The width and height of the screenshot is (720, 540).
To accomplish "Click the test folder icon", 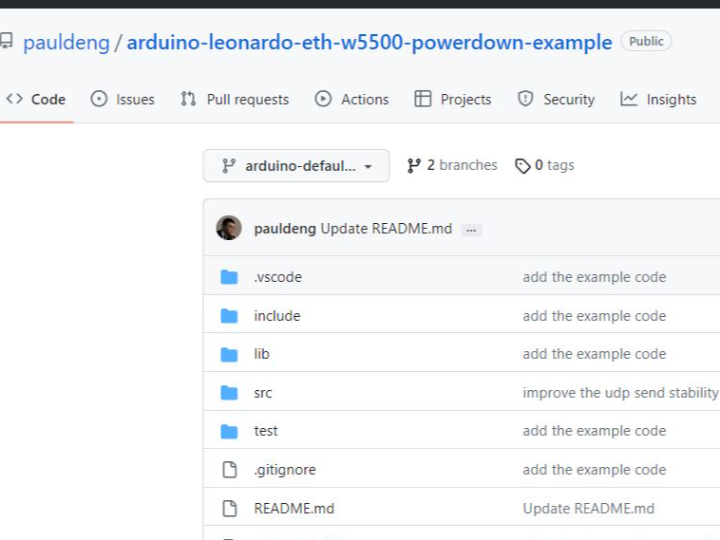I will pos(229,431).
